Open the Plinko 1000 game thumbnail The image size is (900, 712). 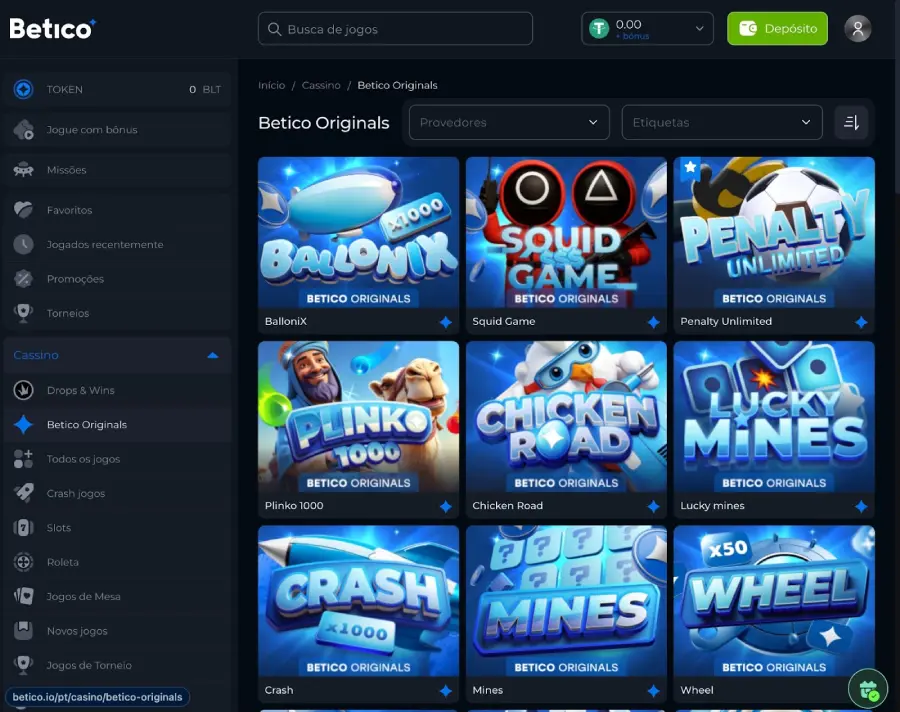(359, 417)
